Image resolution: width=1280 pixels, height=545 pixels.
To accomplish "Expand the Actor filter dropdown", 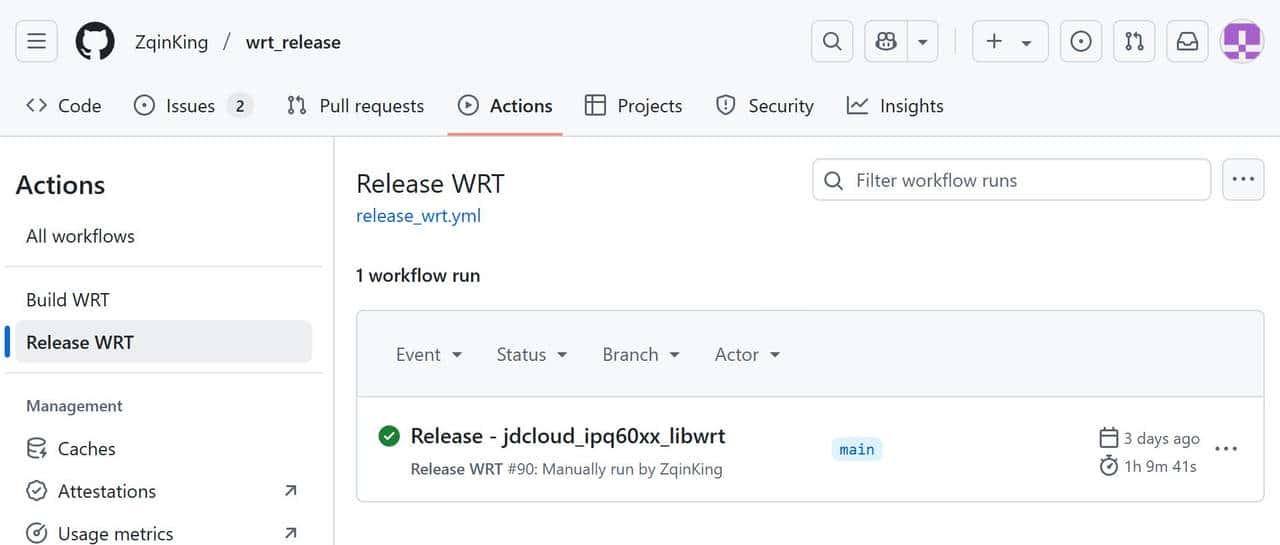I will (x=747, y=354).
